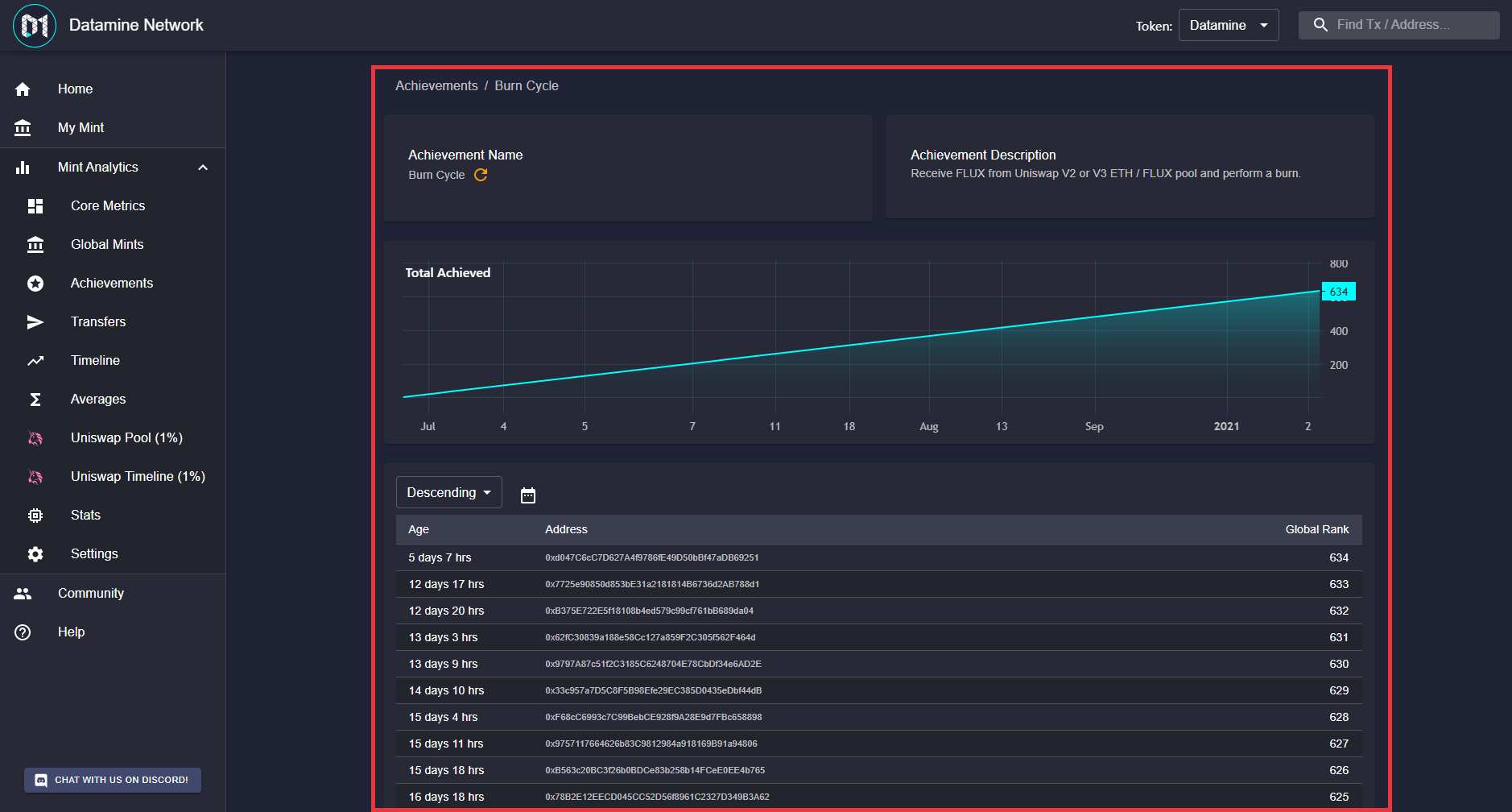Select Global Mints in the sidebar
The width and height of the screenshot is (1512, 812).
coord(113,245)
